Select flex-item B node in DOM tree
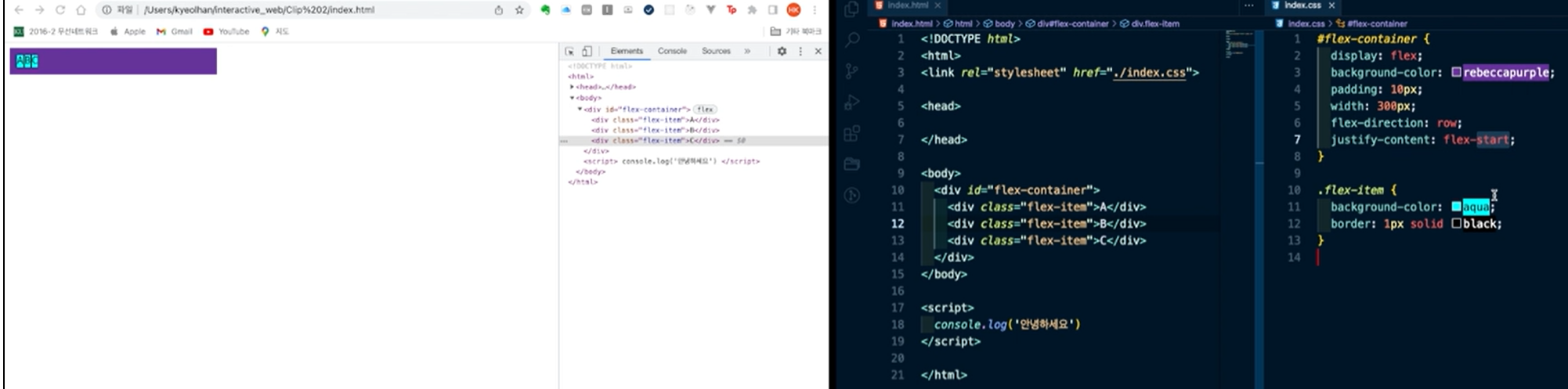The image size is (1568, 389). pos(655,130)
